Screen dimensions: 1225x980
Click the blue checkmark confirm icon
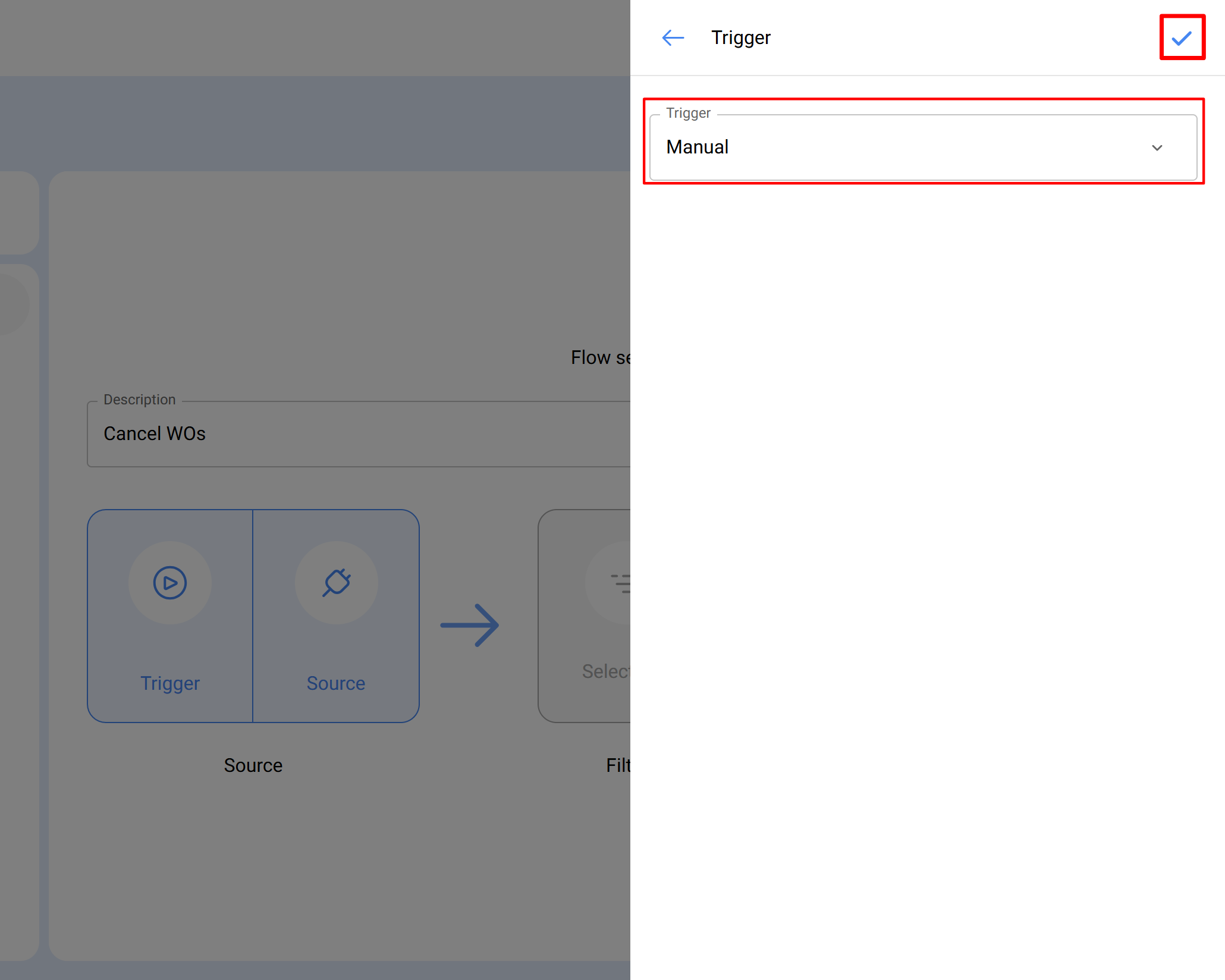1182,38
